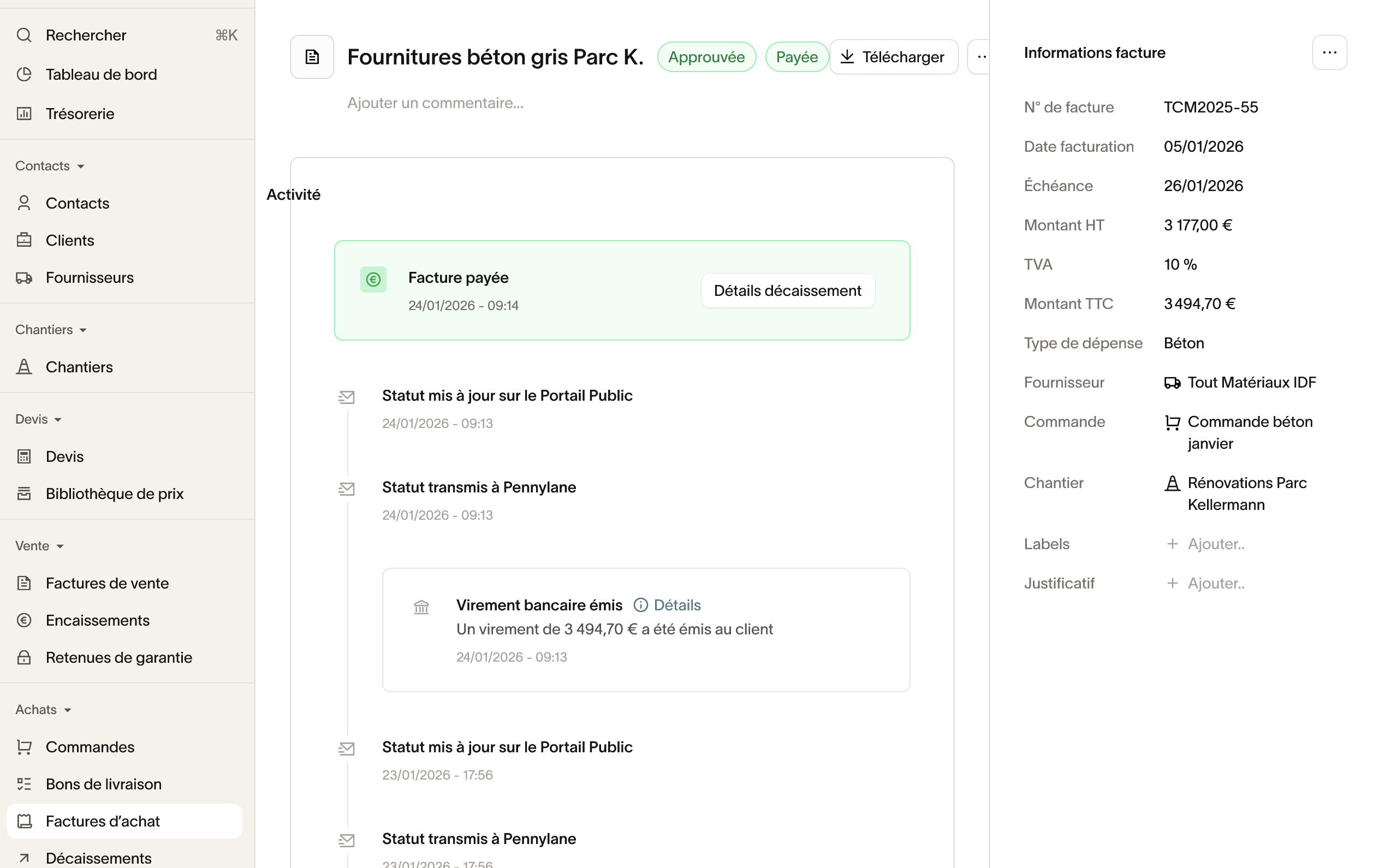Click the cone icon beside Rénovations Parc Kellermann

[1172, 484]
